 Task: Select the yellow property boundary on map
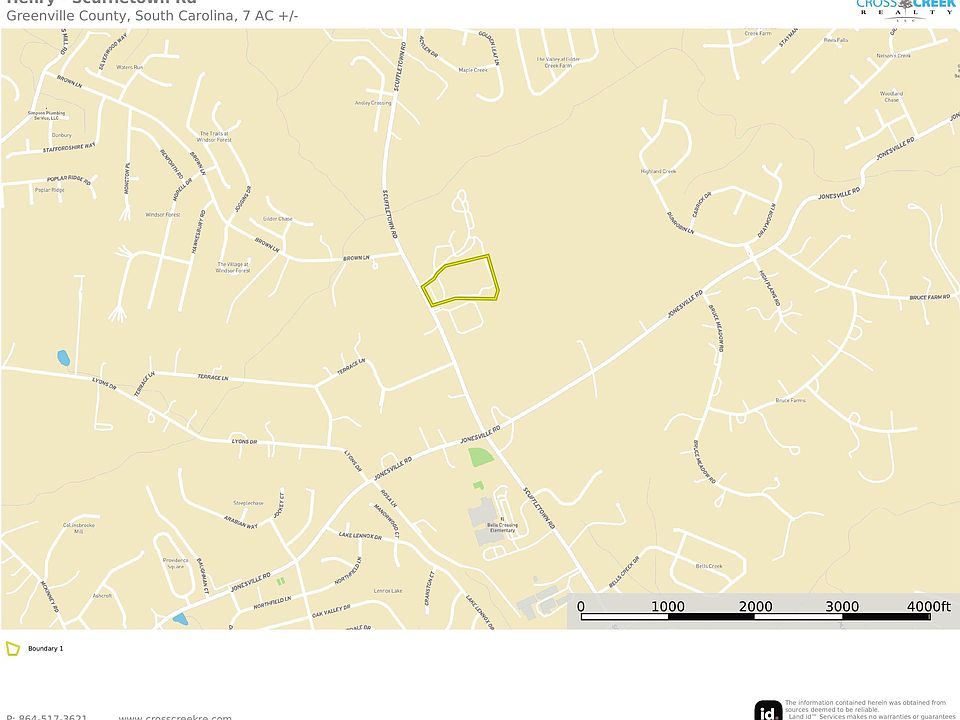(460, 280)
